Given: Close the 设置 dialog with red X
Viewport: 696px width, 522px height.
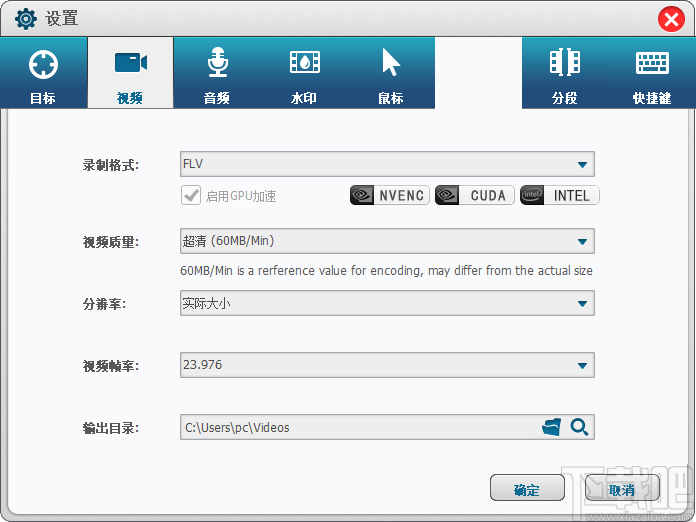Looking at the screenshot, I should [x=671, y=19].
